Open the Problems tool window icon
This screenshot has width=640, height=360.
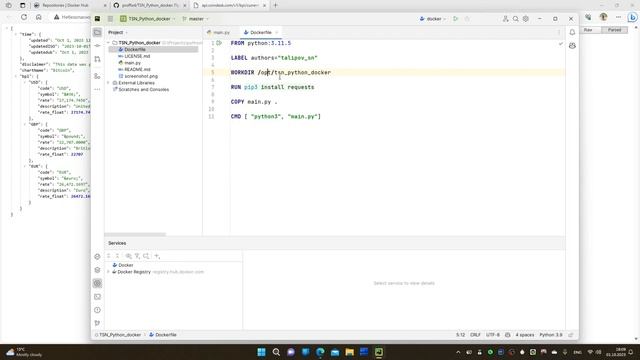97,310
